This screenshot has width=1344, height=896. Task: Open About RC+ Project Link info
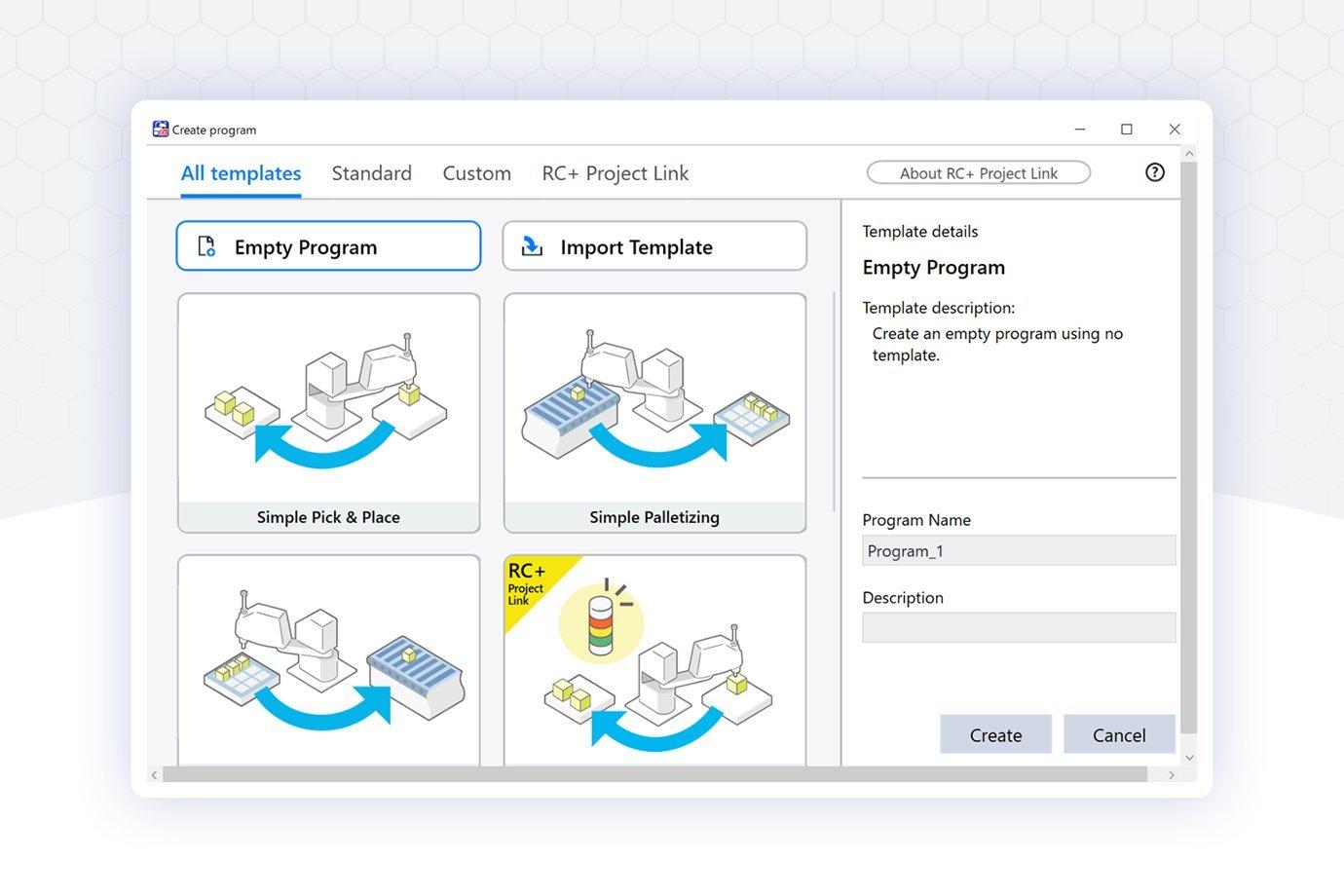point(978,173)
